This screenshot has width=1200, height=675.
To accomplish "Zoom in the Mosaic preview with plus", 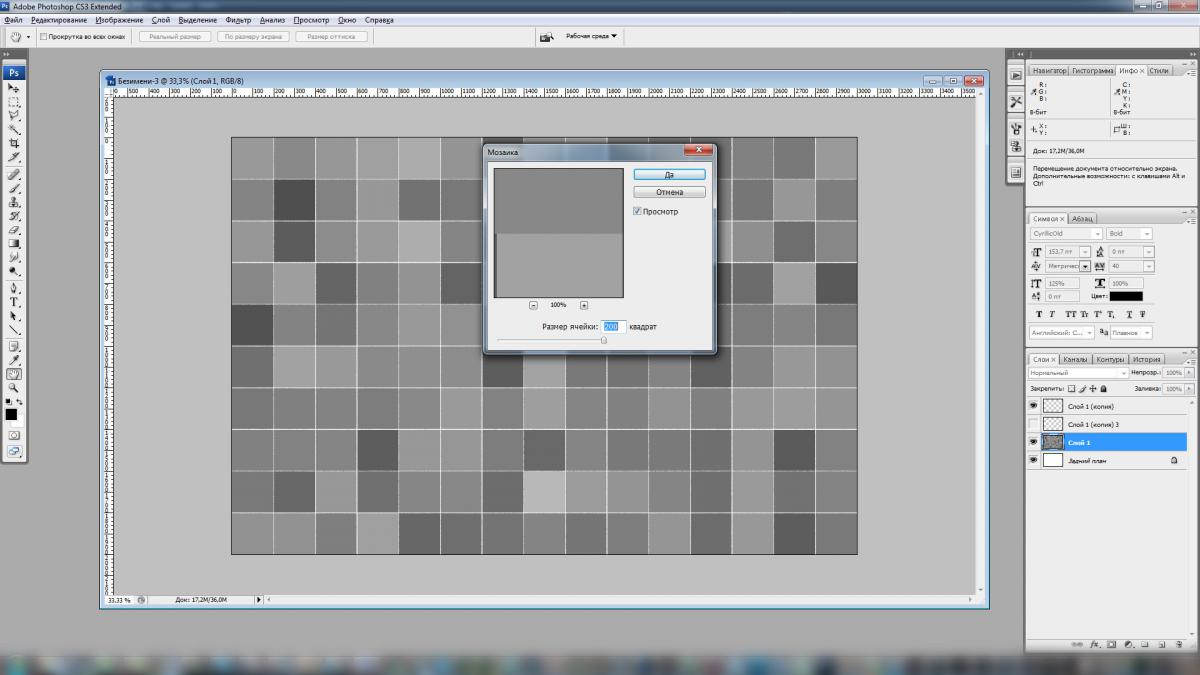I will [x=584, y=305].
